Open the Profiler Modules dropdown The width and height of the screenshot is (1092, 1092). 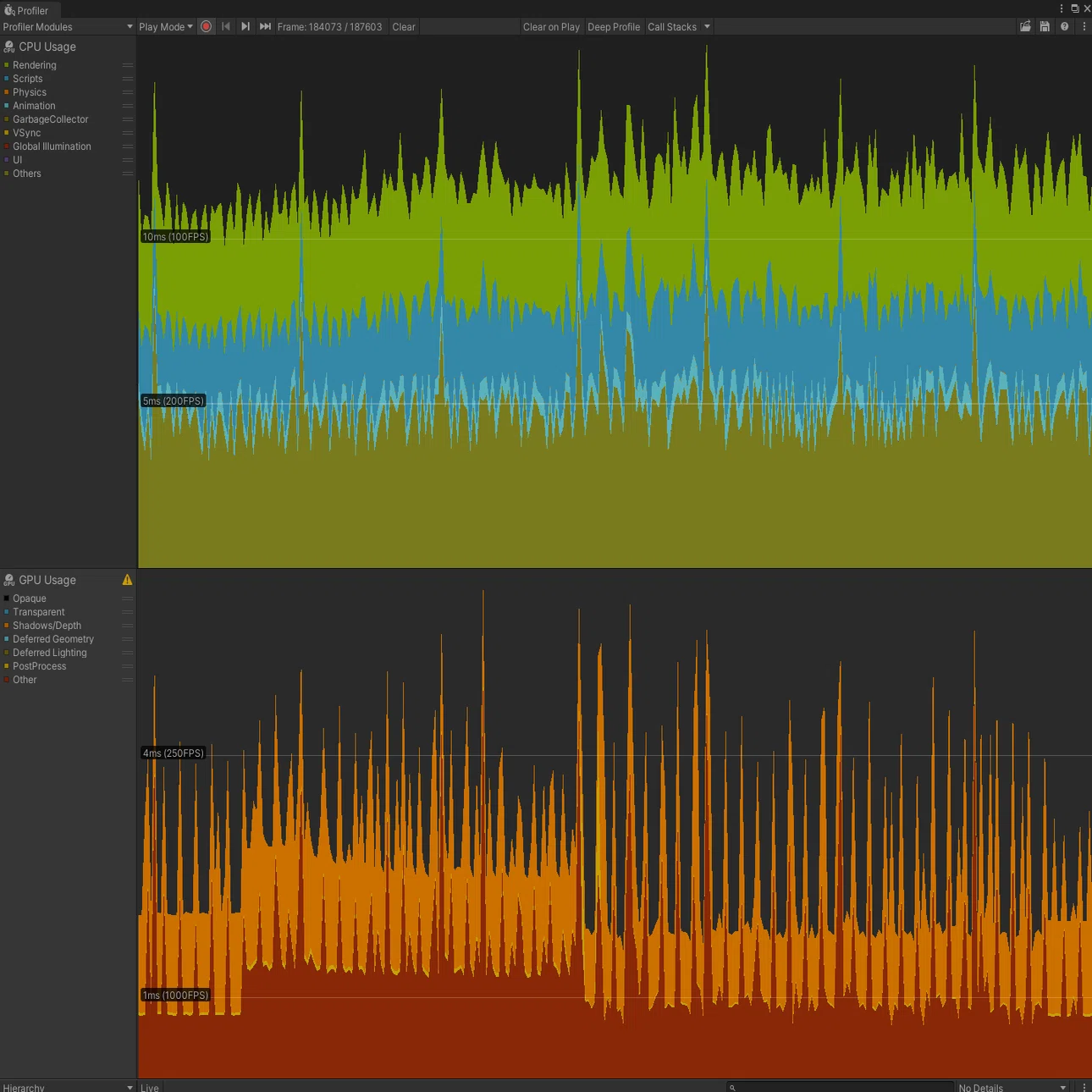click(68, 27)
